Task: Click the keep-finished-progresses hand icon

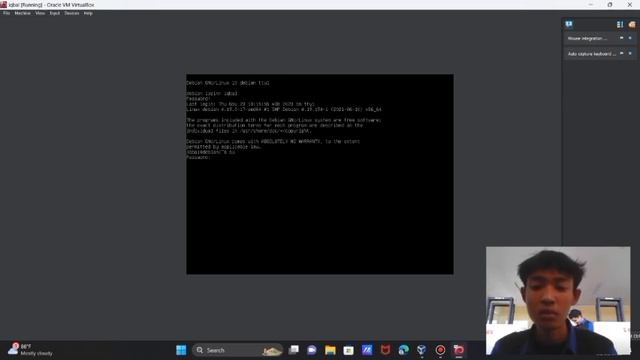Action: tap(632, 24)
